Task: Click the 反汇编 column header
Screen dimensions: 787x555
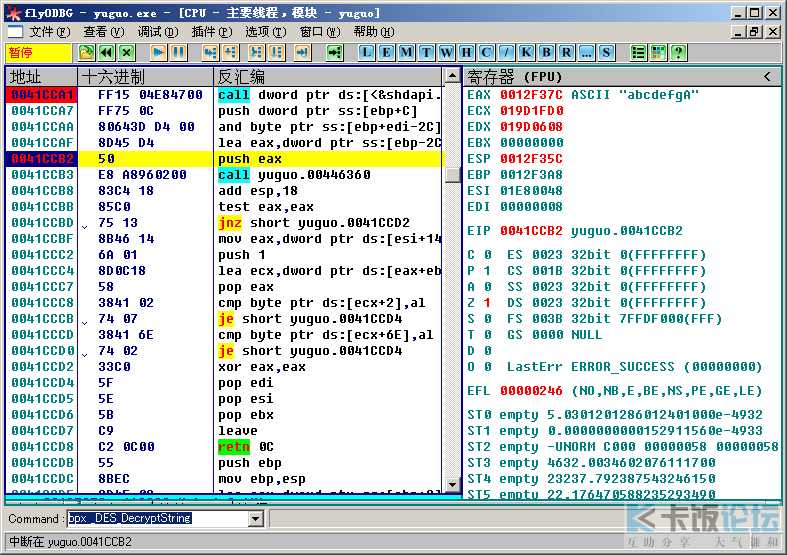Action: (329, 77)
